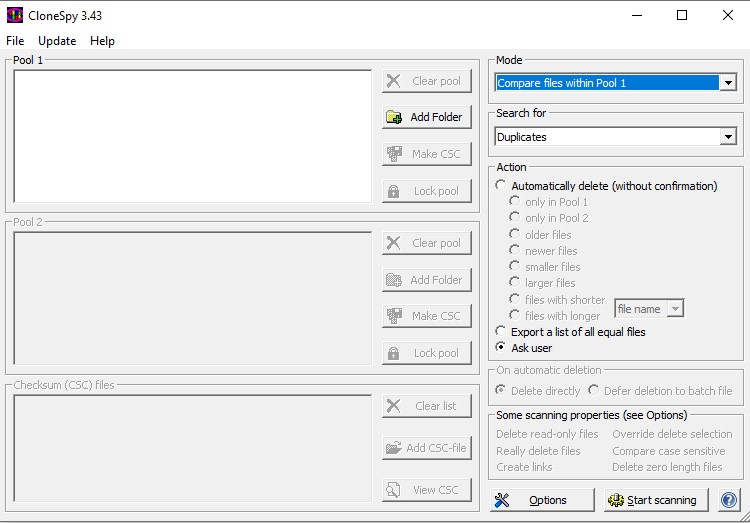Click the checksum icon on Pool 2 Make CSC

(x=394, y=316)
